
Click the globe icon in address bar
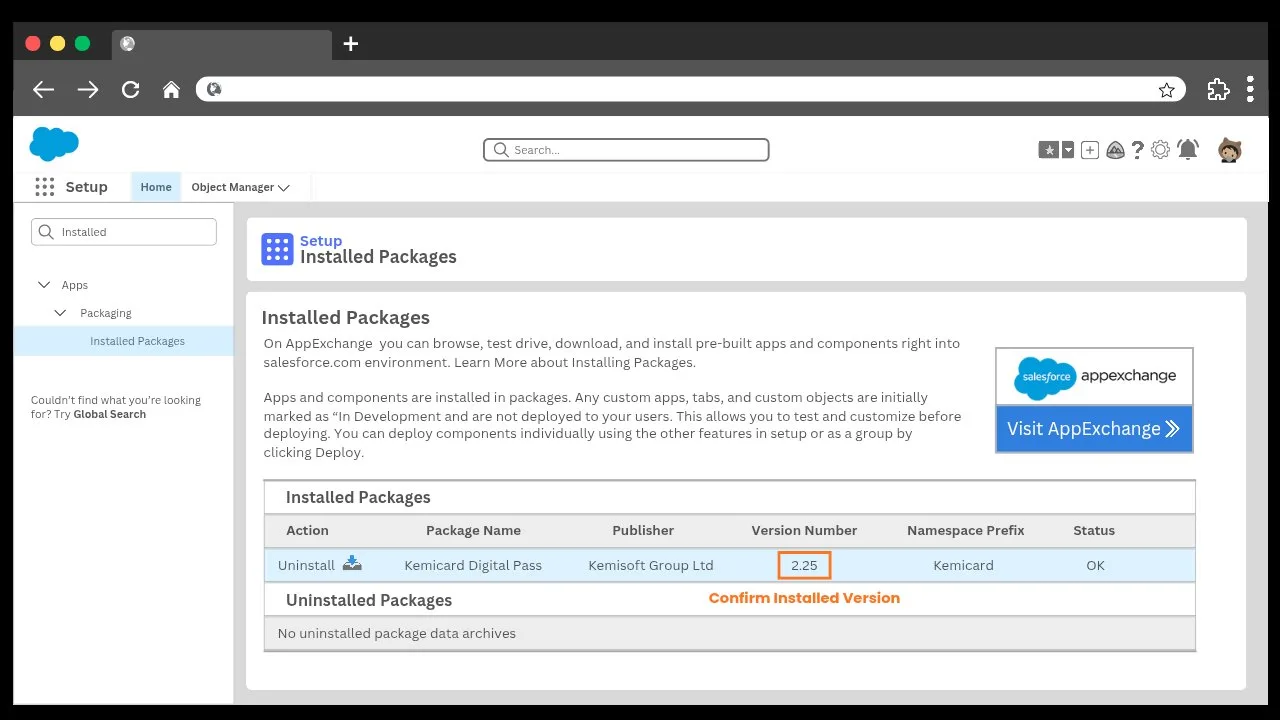tap(213, 89)
